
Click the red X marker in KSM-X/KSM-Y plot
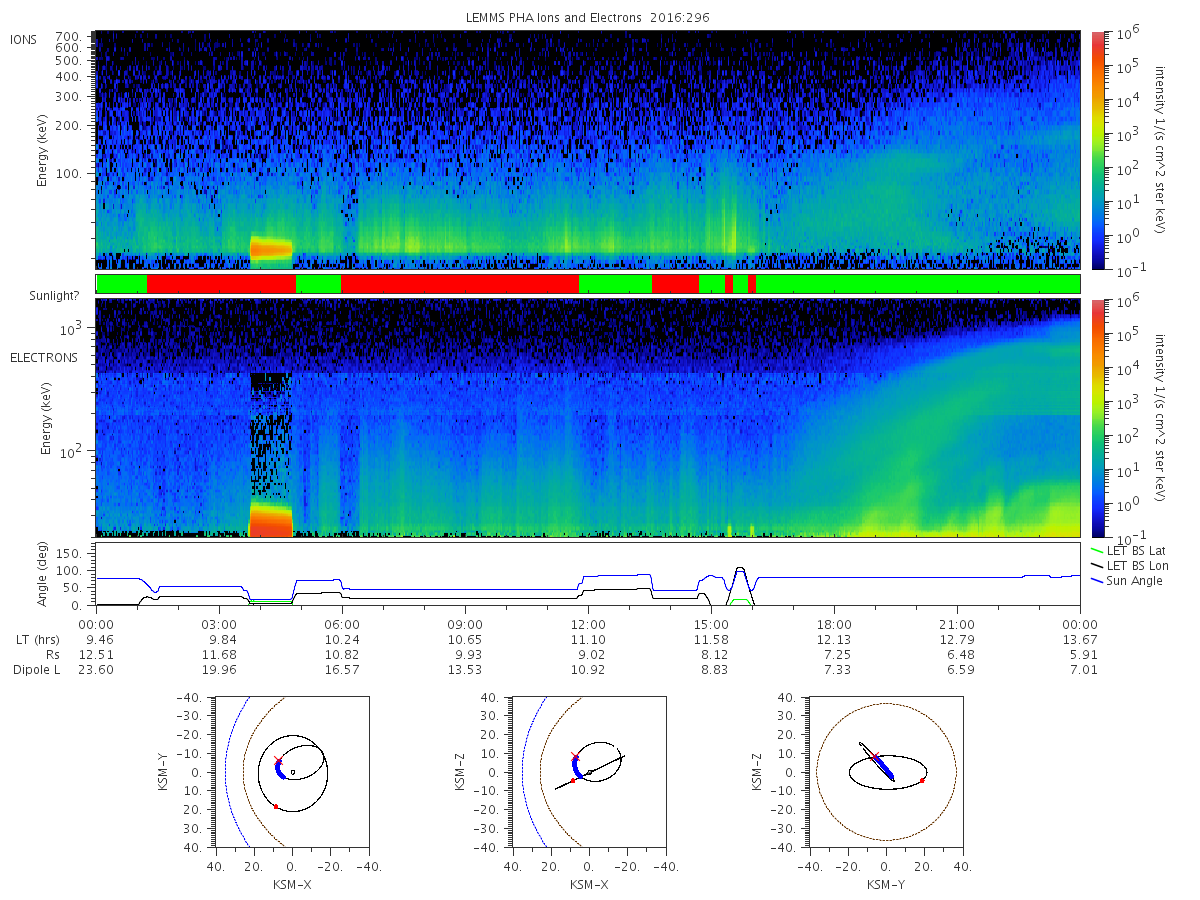coord(278,761)
